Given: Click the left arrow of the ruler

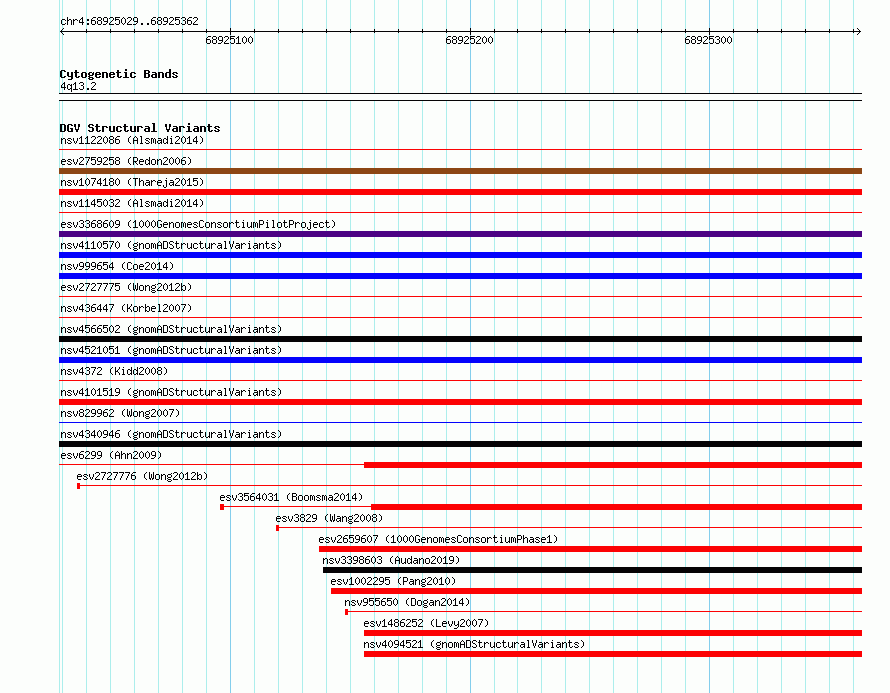Looking at the screenshot, I should (x=62, y=31).
